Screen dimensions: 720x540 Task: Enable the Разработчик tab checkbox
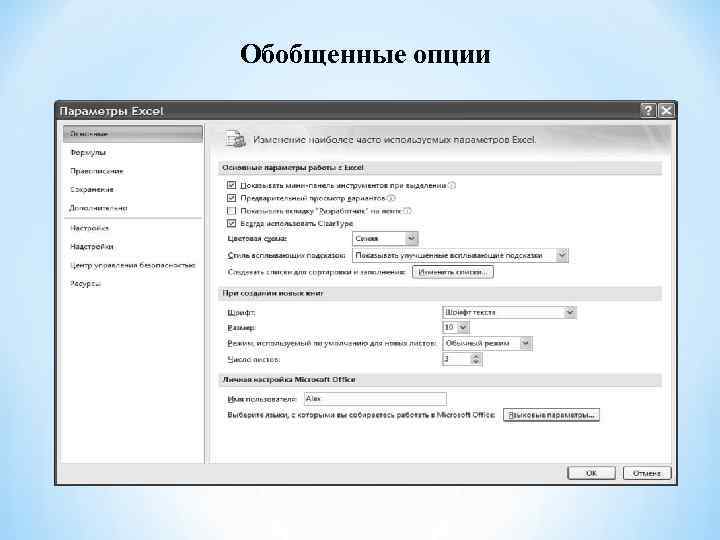click(231, 211)
